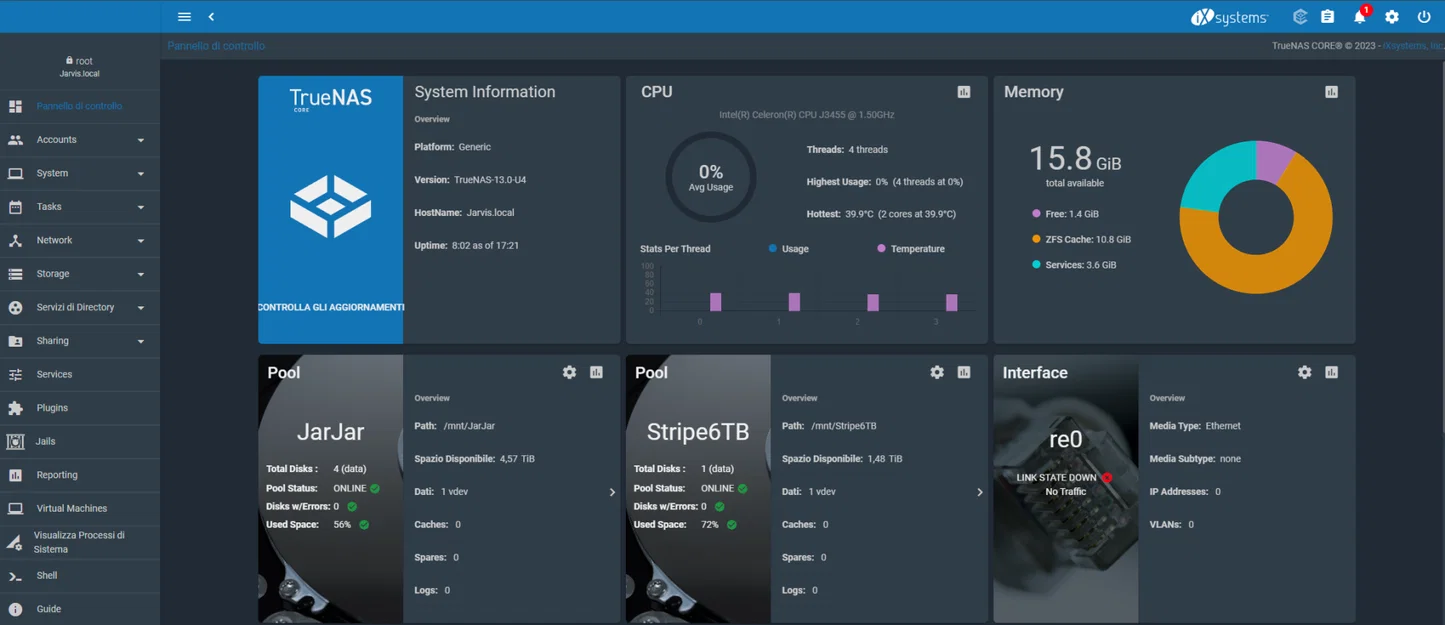The width and height of the screenshot is (1445, 625).
Task: Click the Version TrueNAS-13.0-U4 text
Action: pyautogui.click(x=470, y=180)
